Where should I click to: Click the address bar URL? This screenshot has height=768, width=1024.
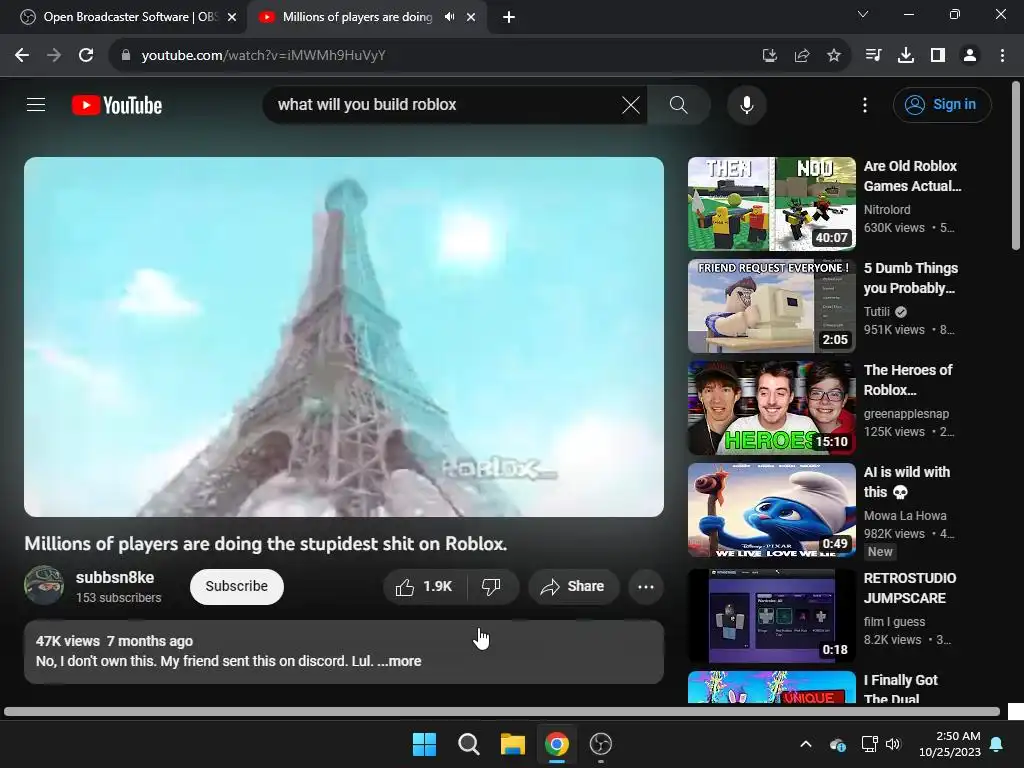[x=263, y=56]
